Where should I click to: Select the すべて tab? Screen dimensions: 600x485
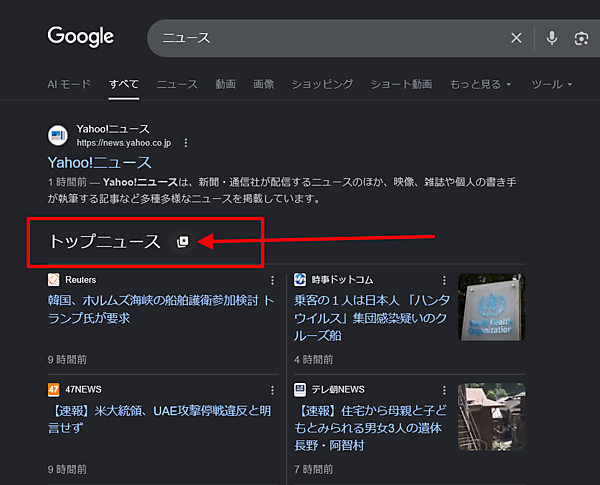pyautogui.click(x=124, y=84)
